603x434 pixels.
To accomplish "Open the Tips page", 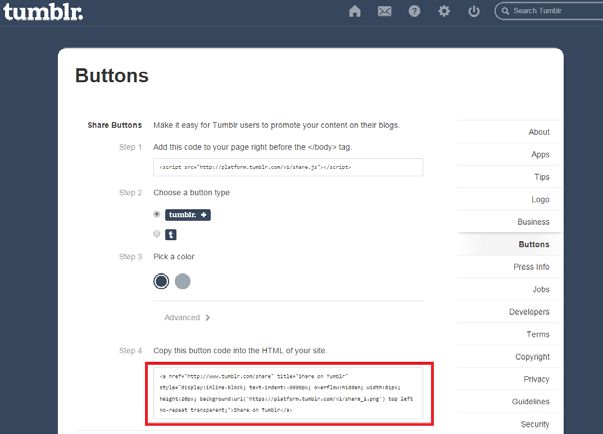I will pyautogui.click(x=542, y=177).
